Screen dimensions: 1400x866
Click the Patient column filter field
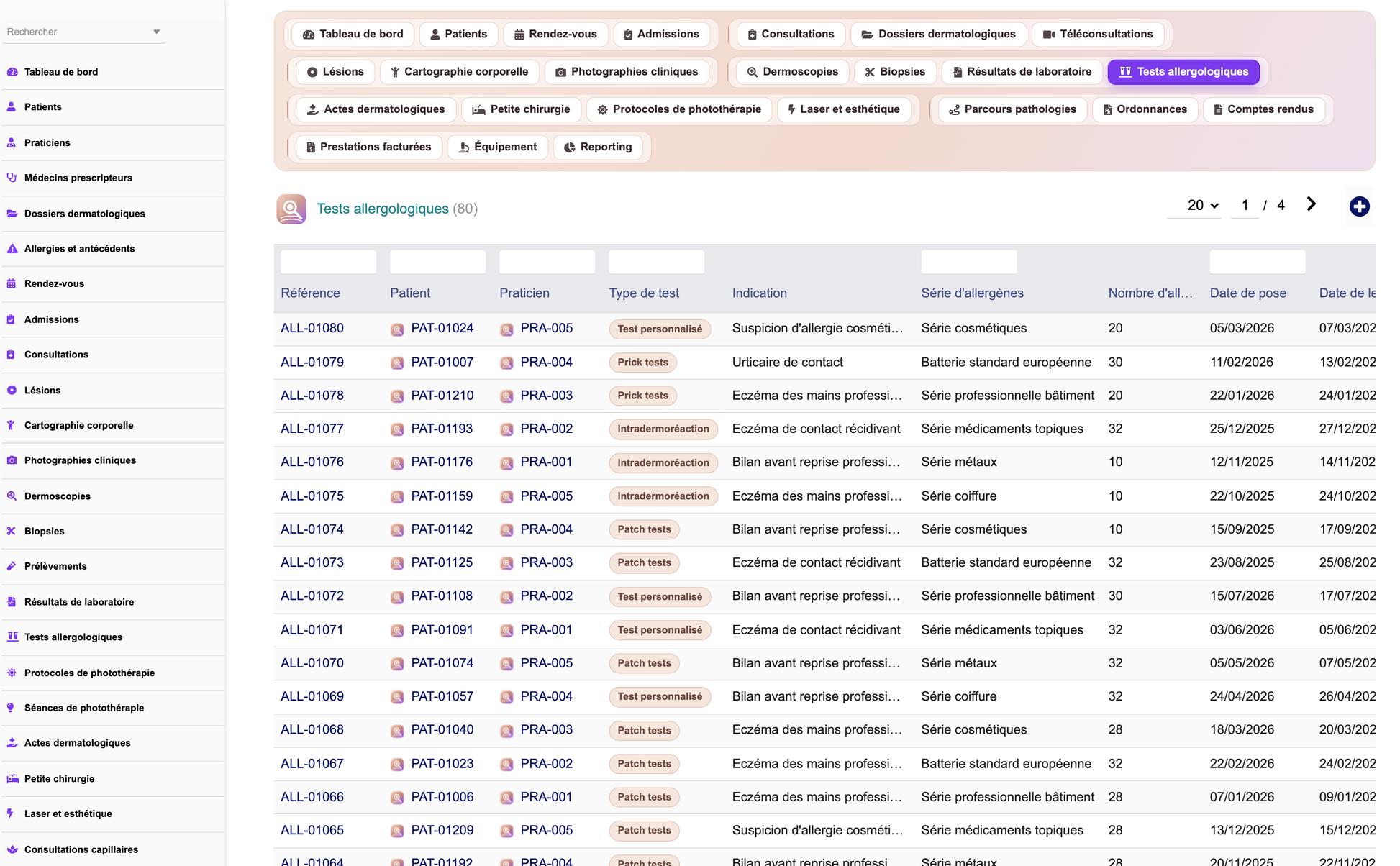coord(437,262)
